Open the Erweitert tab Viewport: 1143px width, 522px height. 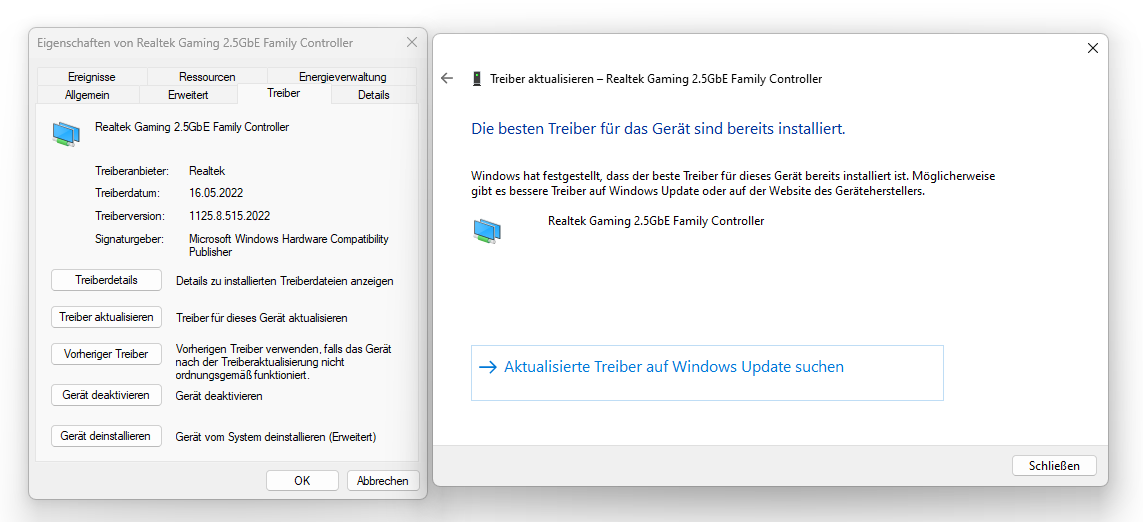point(188,95)
